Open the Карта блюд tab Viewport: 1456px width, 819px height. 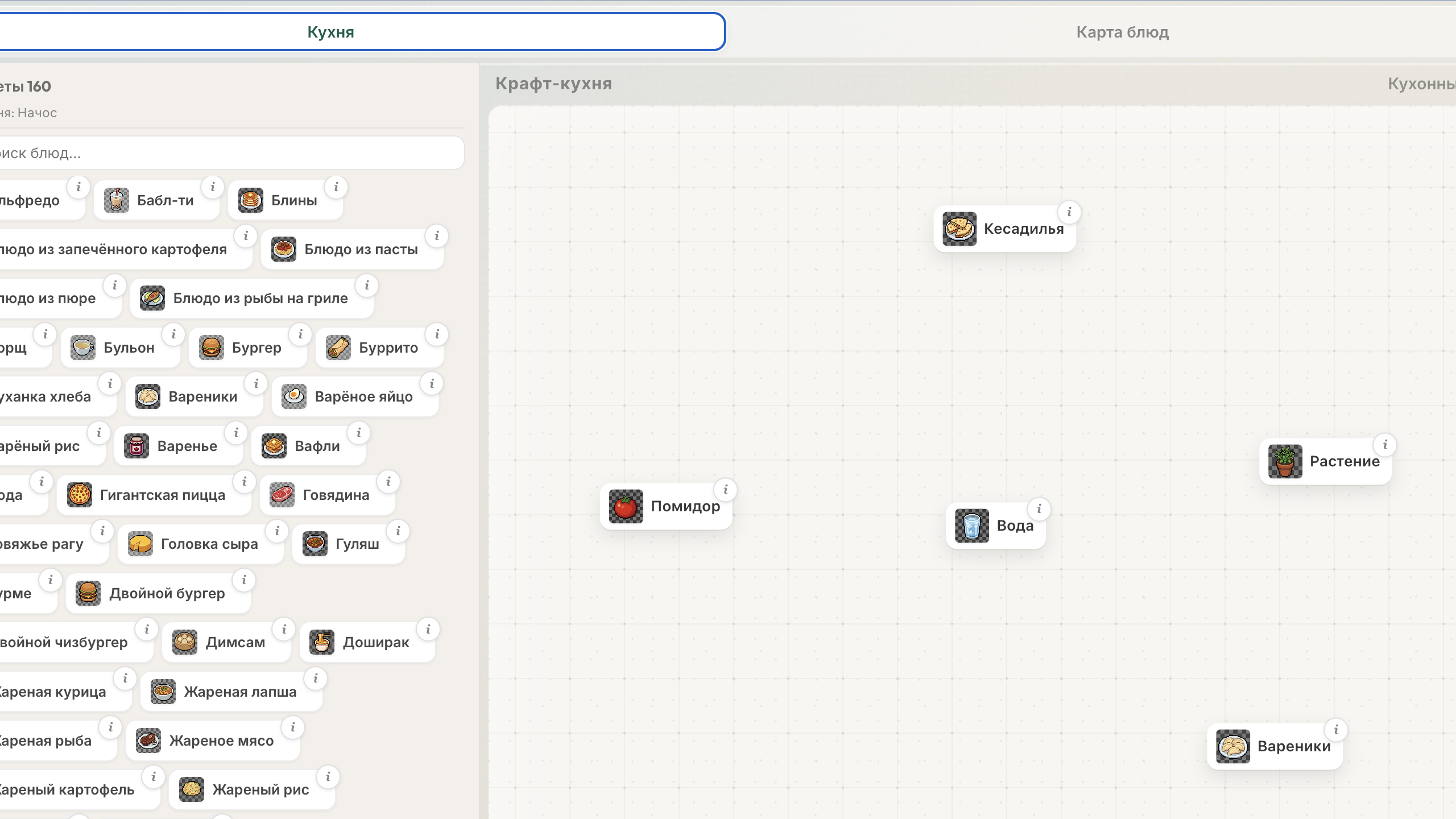pos(1122,32)
